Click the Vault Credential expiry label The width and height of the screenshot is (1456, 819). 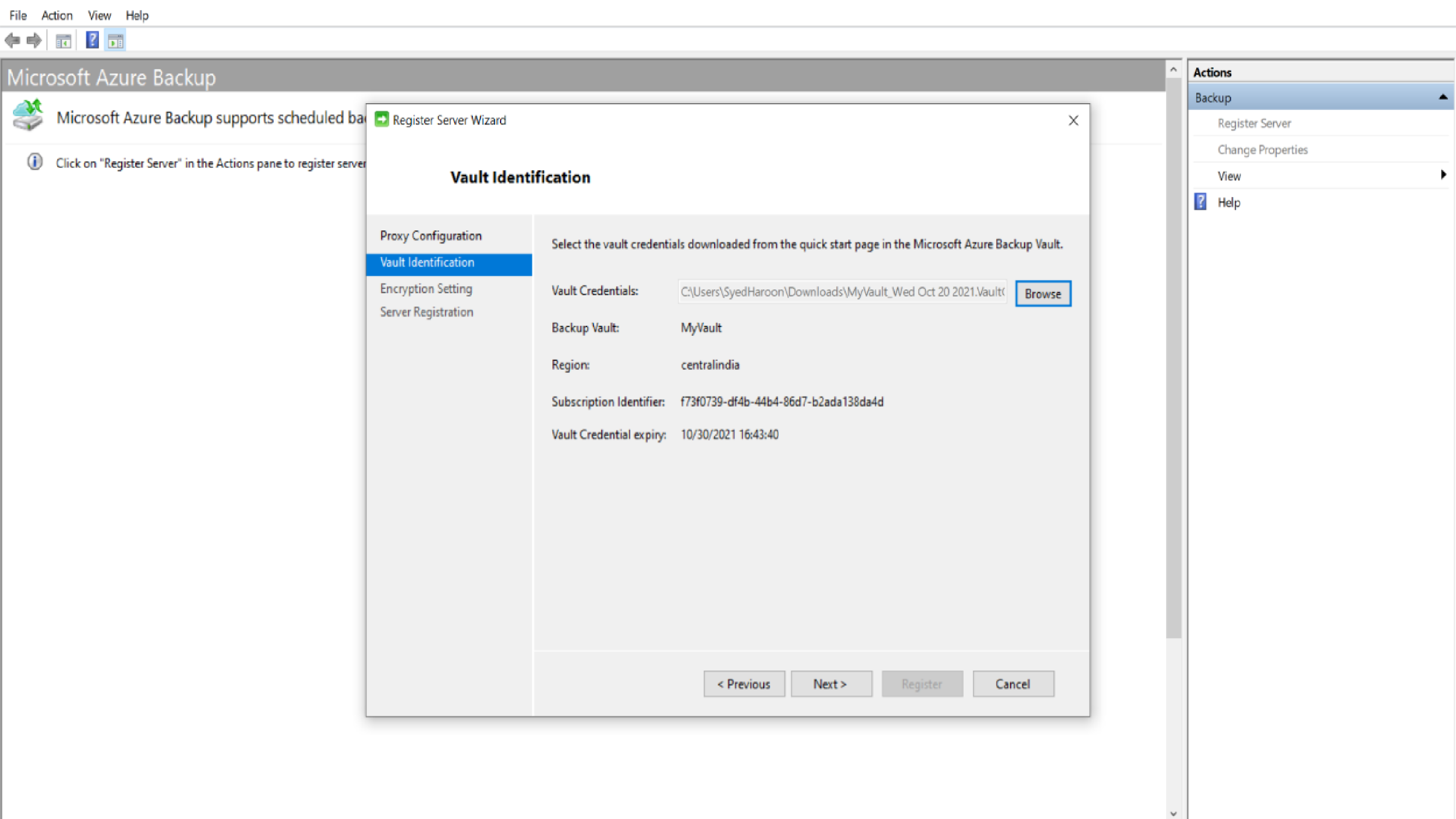tap(609, 434)
